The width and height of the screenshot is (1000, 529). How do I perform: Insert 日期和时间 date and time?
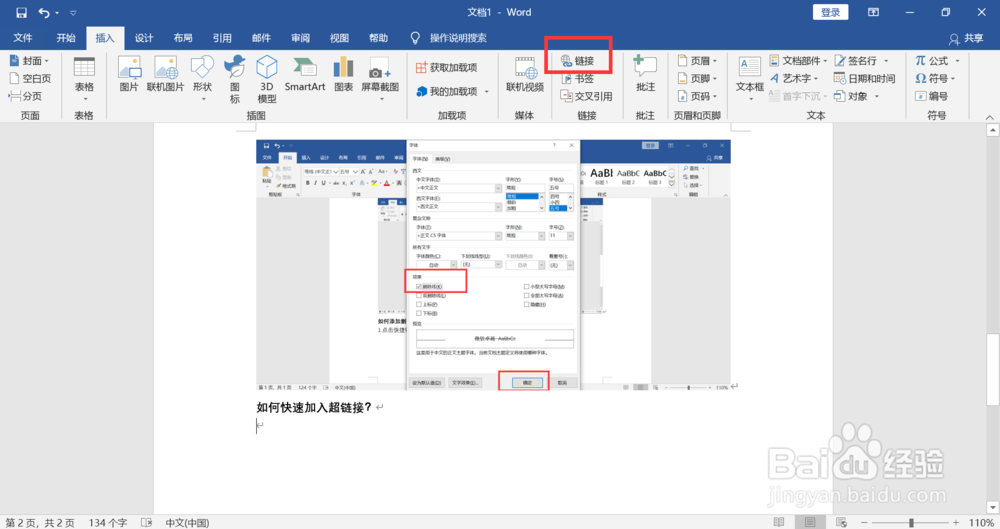865,78
